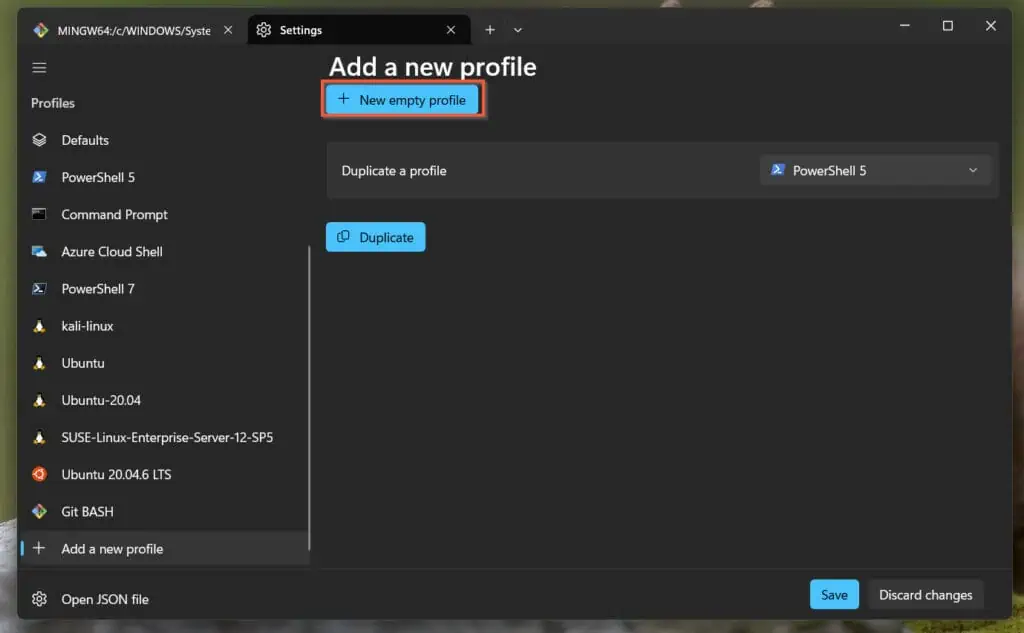1024x633 pixels.
Task: Click the Git BASH diamond icon in sidebar
Action: pyautogui.click(x=39, y=511)
